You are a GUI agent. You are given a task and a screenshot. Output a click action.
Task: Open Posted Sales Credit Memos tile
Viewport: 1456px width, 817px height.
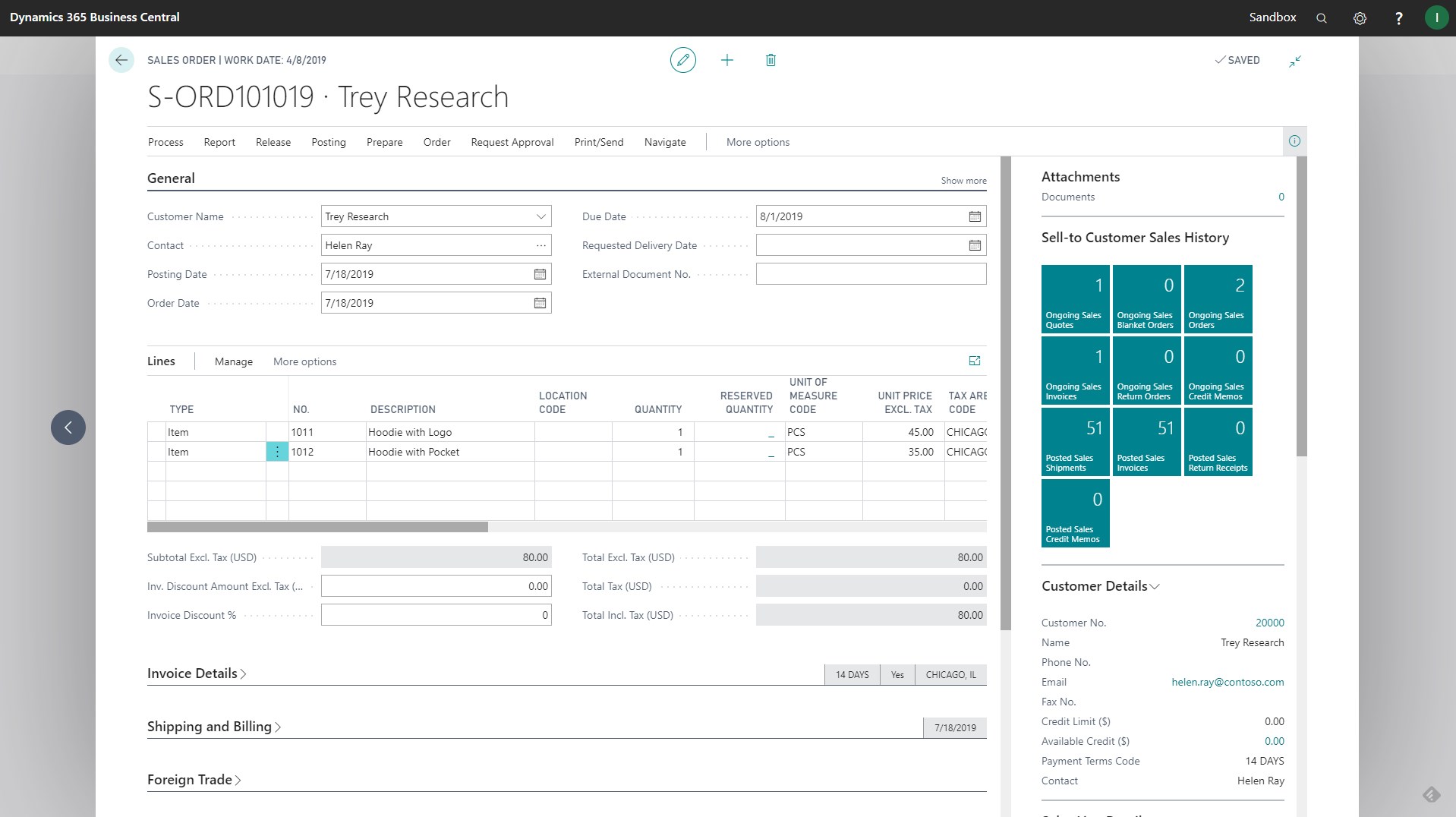pos(1076,513)
